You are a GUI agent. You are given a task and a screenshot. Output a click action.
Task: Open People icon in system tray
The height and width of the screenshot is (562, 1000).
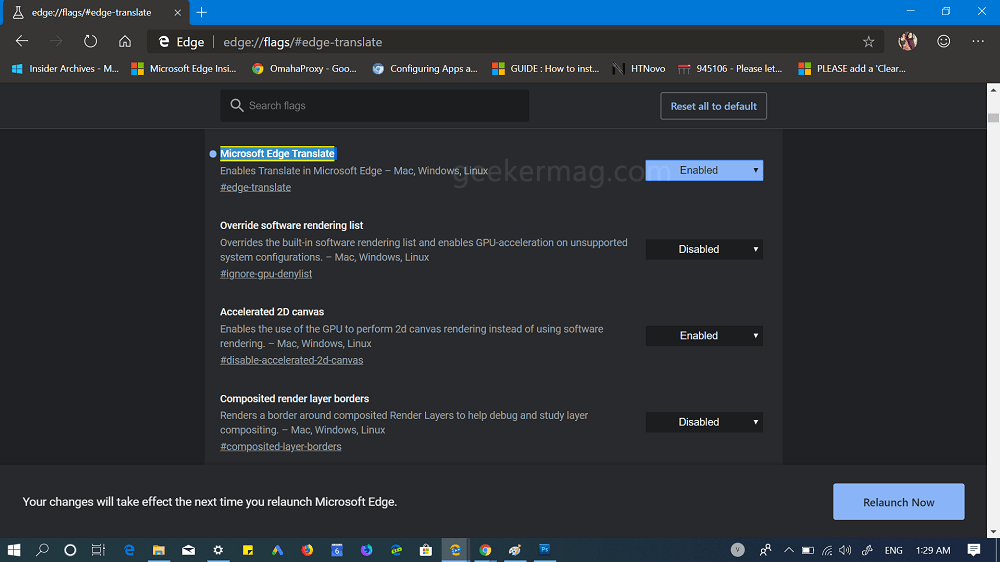765,550
